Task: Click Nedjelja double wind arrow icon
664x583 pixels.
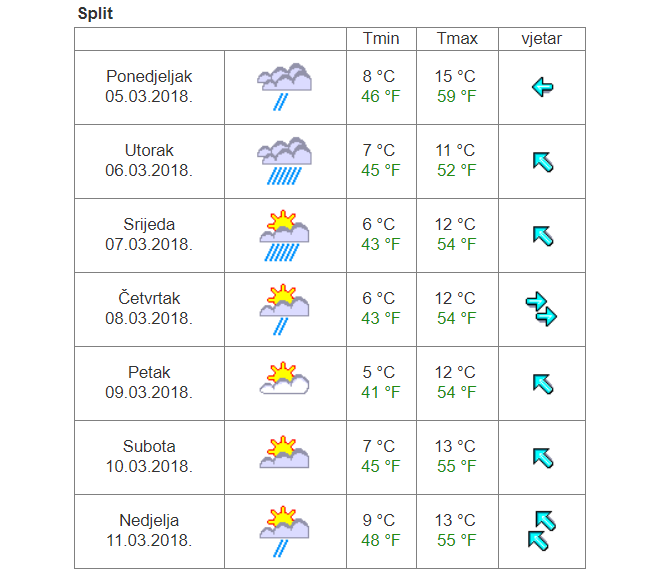Action: click(x=541, y=531)
